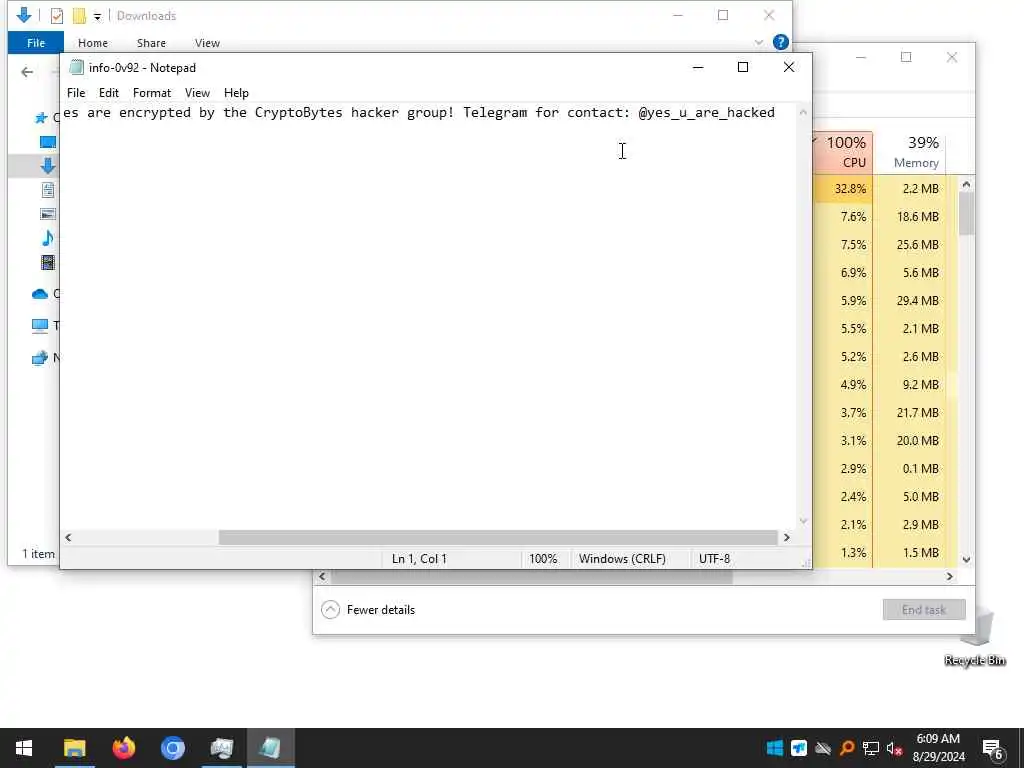The image size is (1024, 768).
Task: Click Task Manager horizontal scrollbar thumb
Action: 532,577
